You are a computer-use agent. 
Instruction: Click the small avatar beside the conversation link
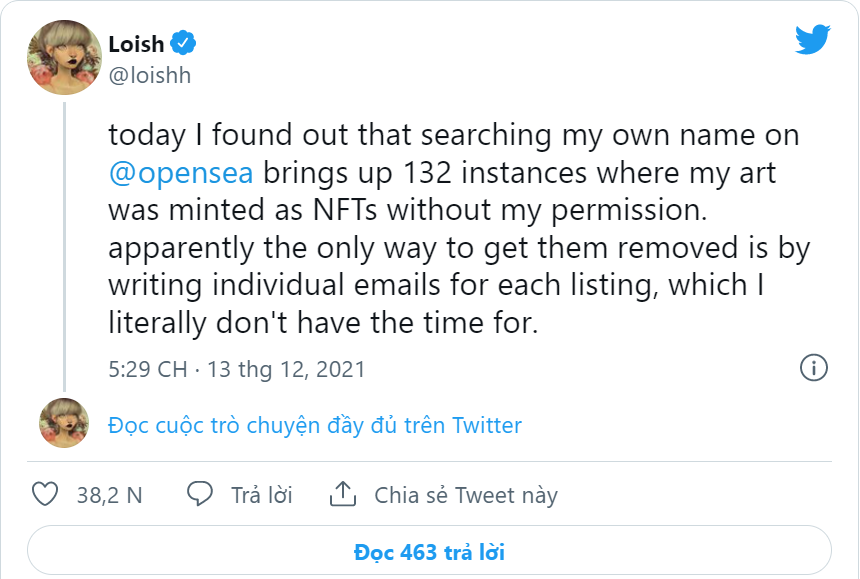[64, 422]
